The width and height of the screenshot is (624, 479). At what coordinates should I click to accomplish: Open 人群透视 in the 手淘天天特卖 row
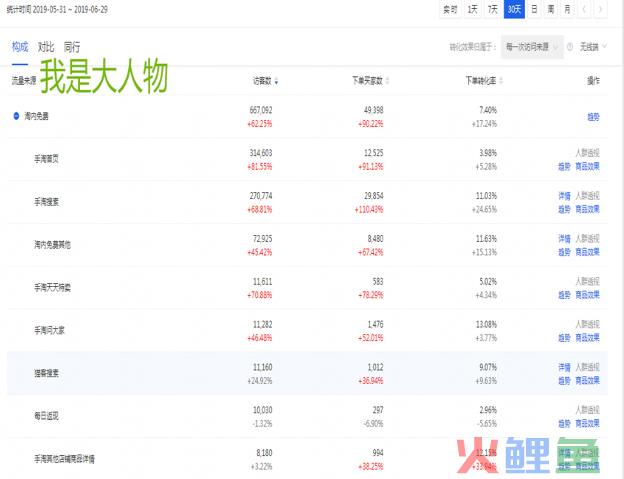click(x=587, y=282)
